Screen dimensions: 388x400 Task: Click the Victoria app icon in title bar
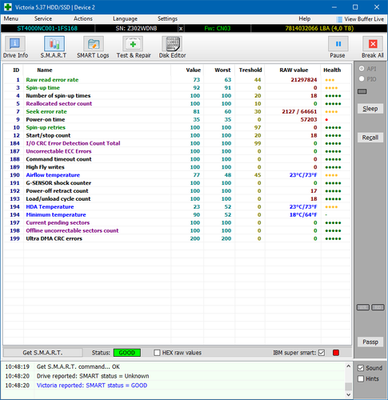[8, 7]
